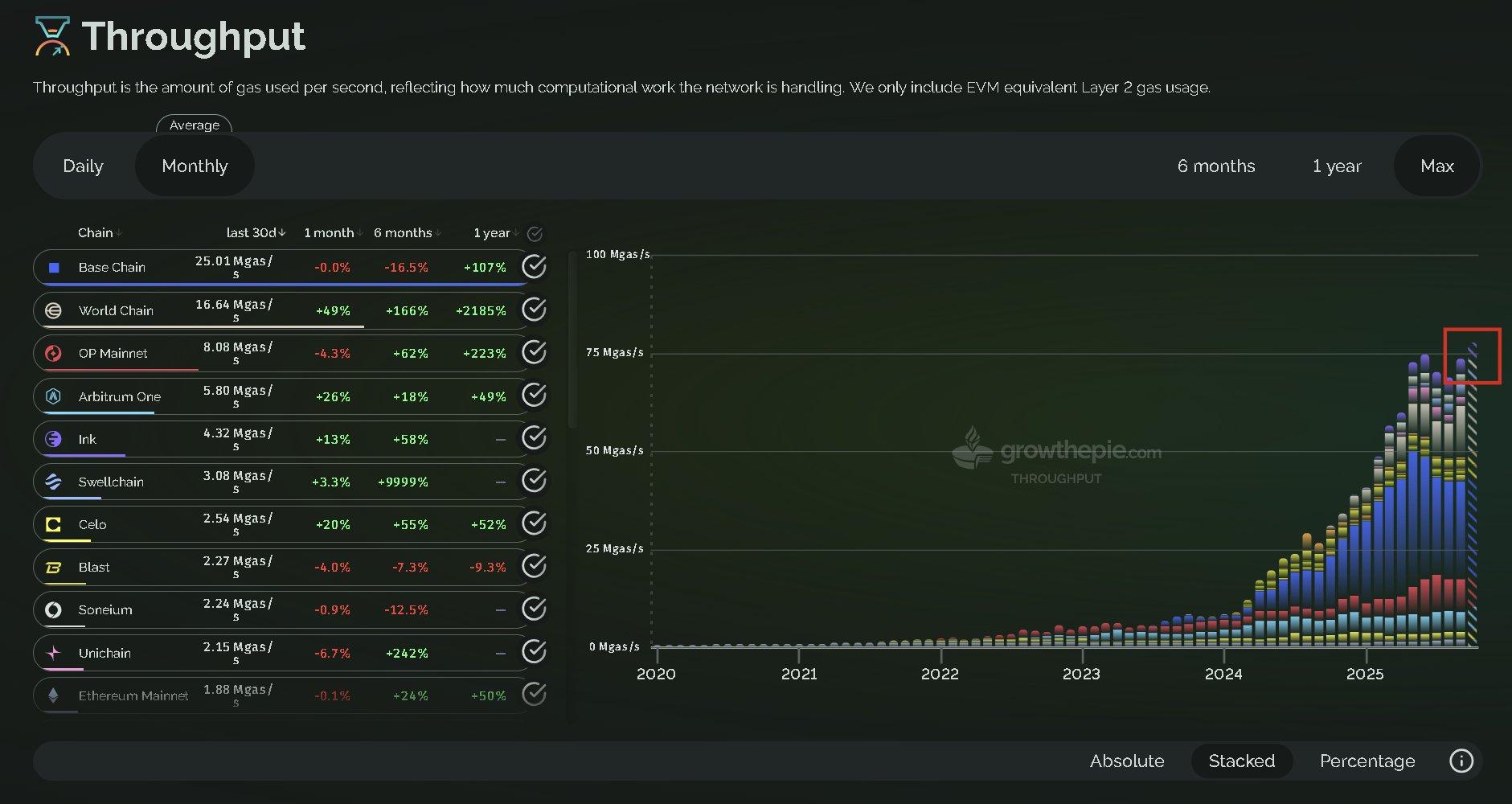Screen dimensions: 1512x804
Task: Click the Base Chain blue square icon
Action: [54, 268]
